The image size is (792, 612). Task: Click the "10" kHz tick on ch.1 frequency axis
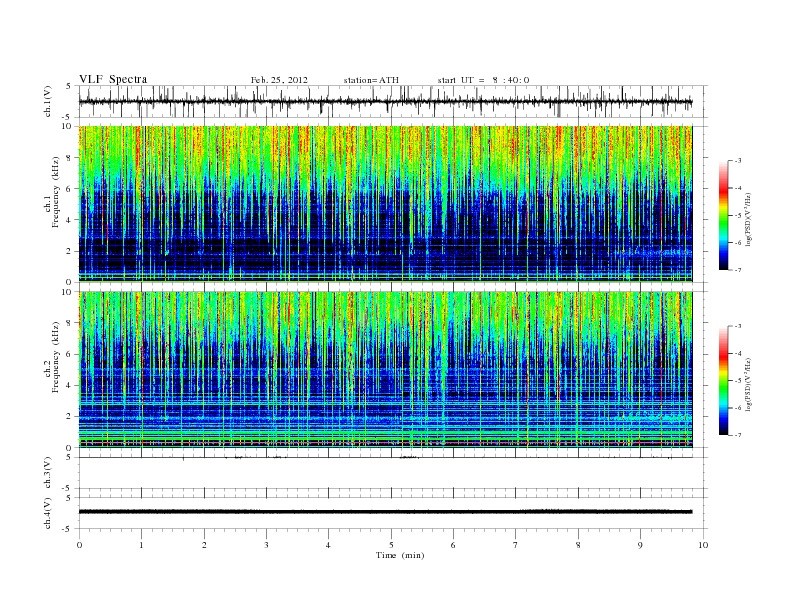(x=68, y=126)
